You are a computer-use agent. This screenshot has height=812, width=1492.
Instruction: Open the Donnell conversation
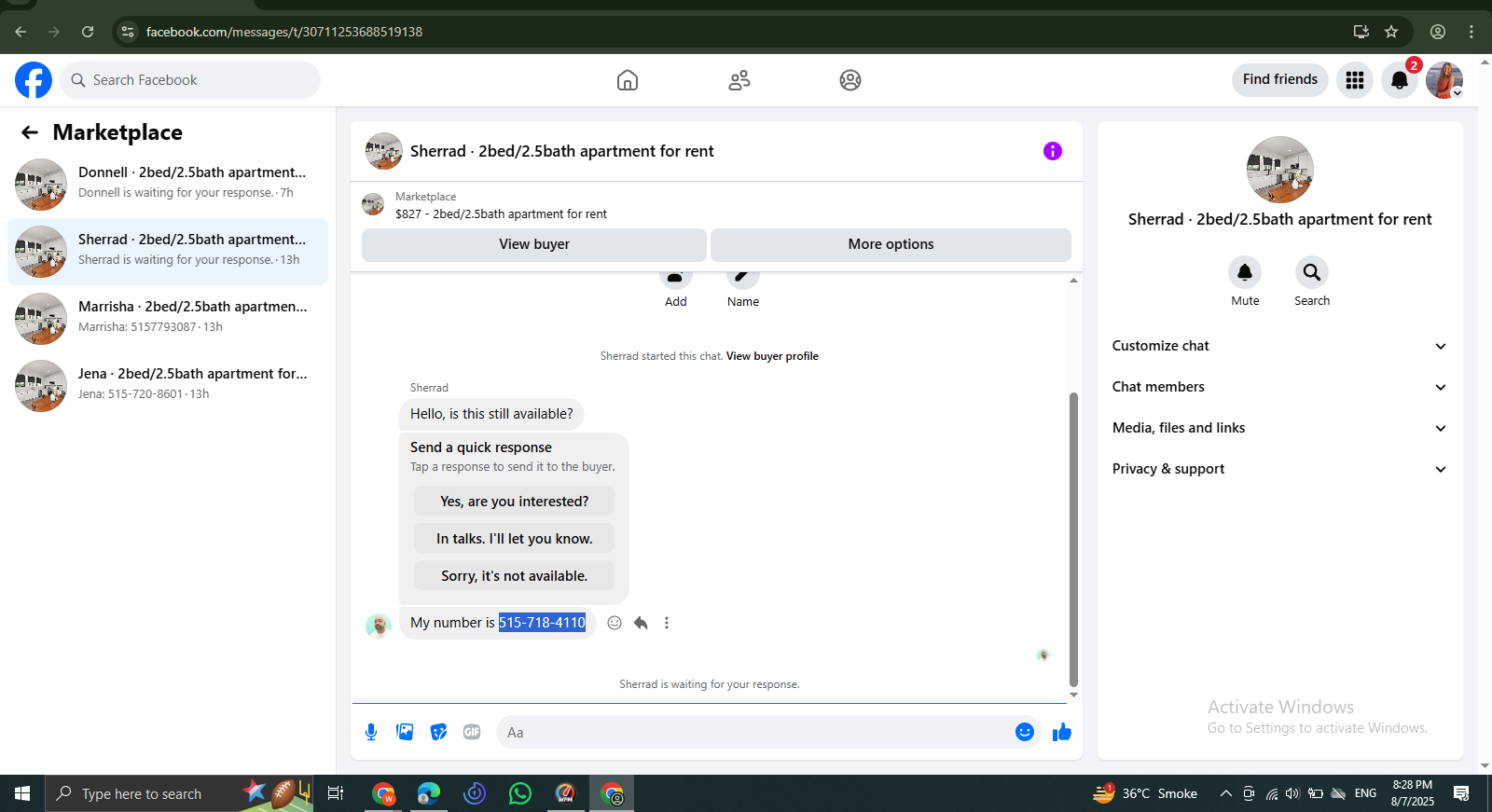(168, 184)
